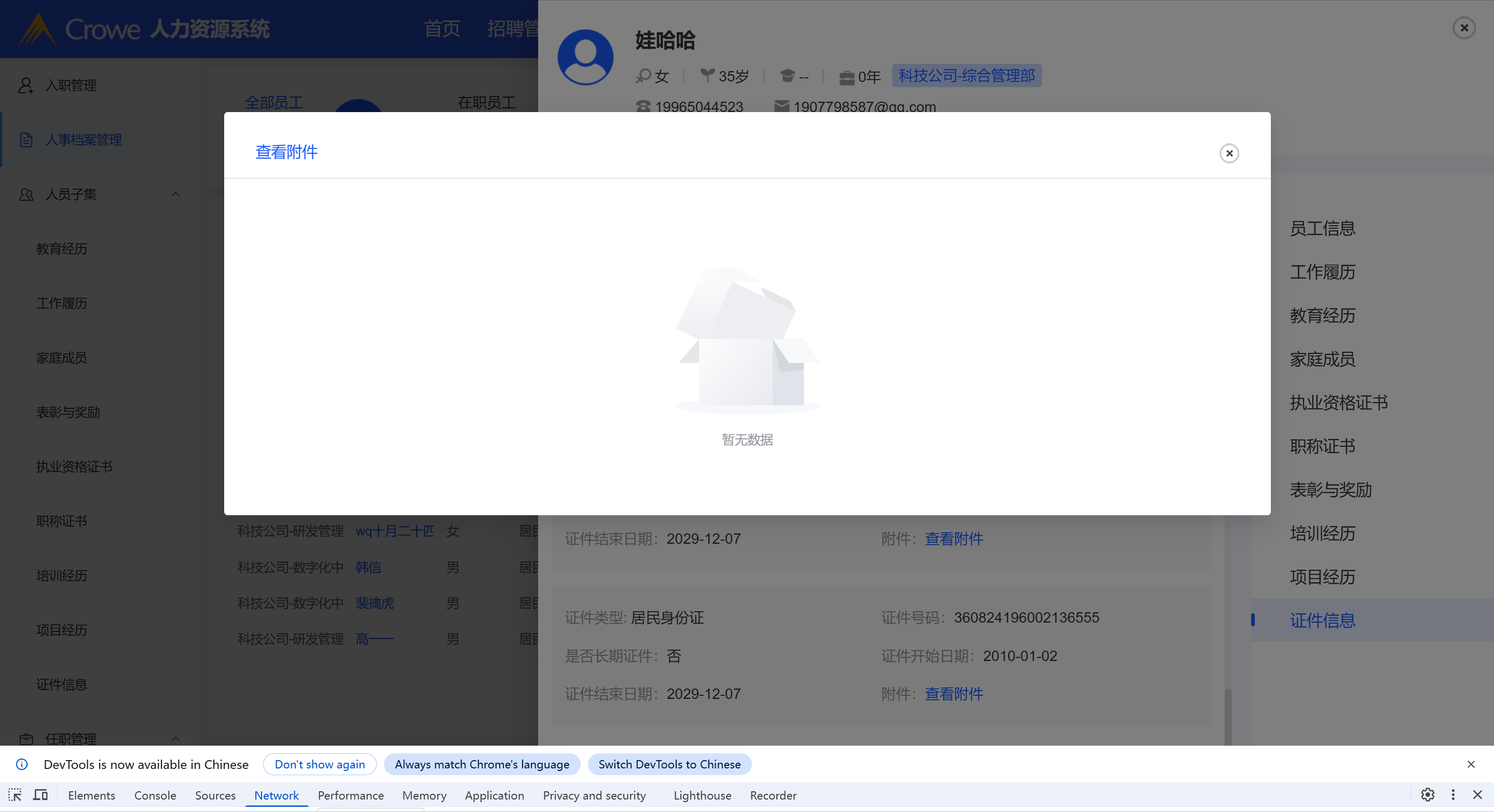Open 查看附件 link for second certificate
Image resolution: width=1494 pixels, height=812 pixels.
point(953,694)
